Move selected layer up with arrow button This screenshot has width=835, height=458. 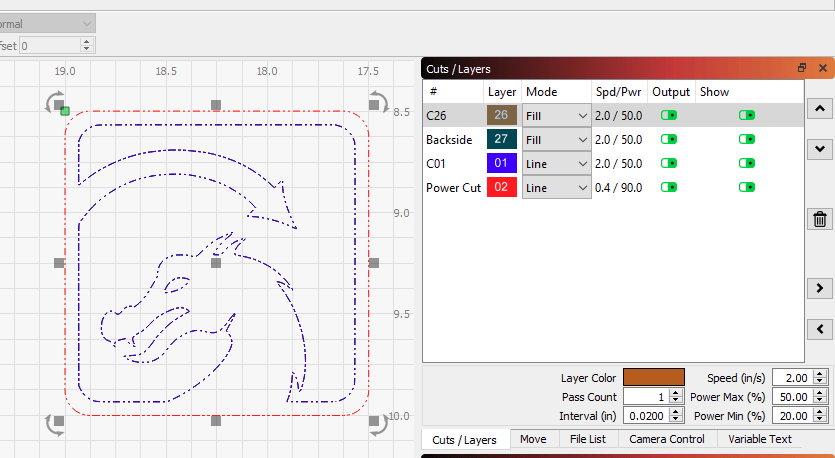tap(820, 109)
